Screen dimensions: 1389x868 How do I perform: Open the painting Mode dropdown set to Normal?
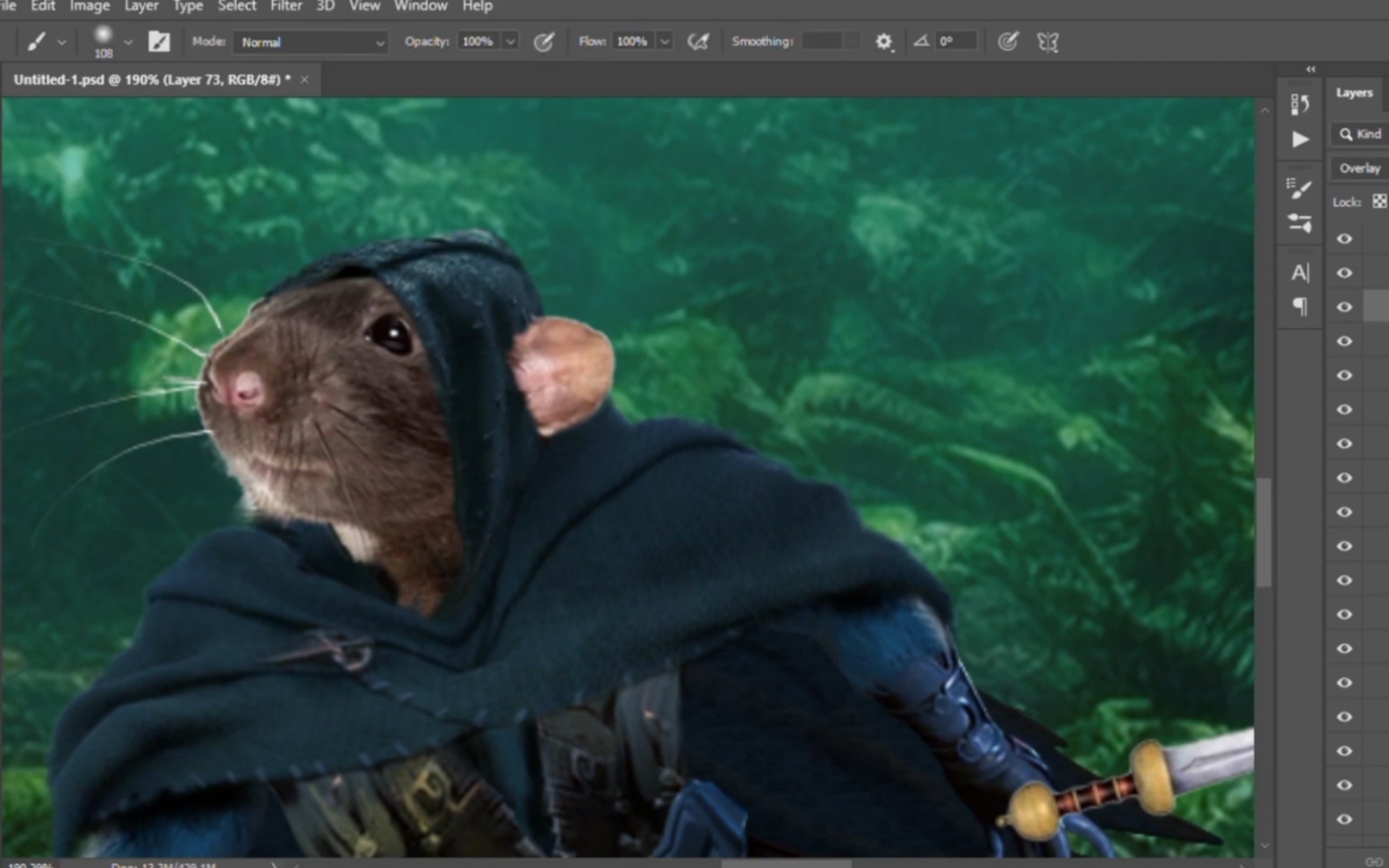(310, 42)
